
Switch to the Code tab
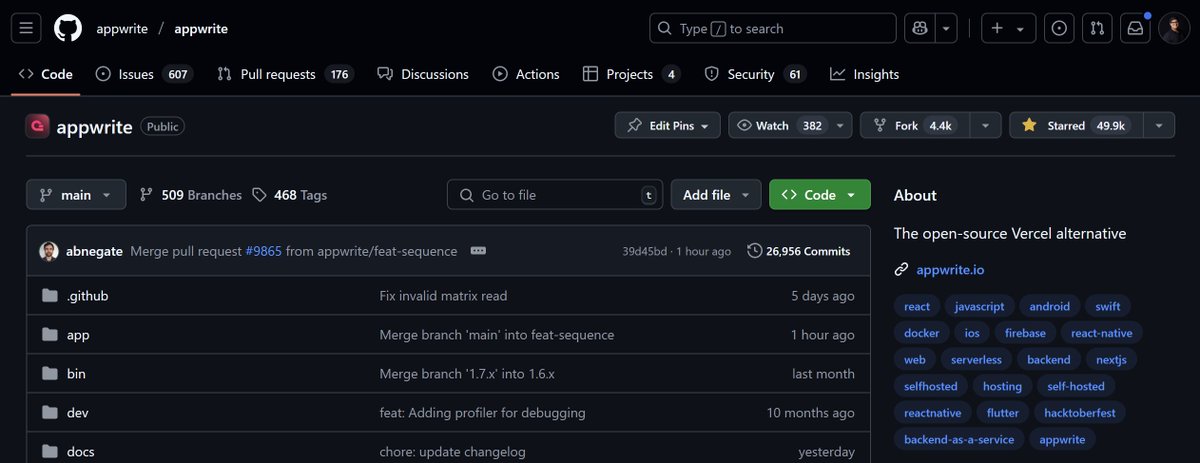pos(46,74)
